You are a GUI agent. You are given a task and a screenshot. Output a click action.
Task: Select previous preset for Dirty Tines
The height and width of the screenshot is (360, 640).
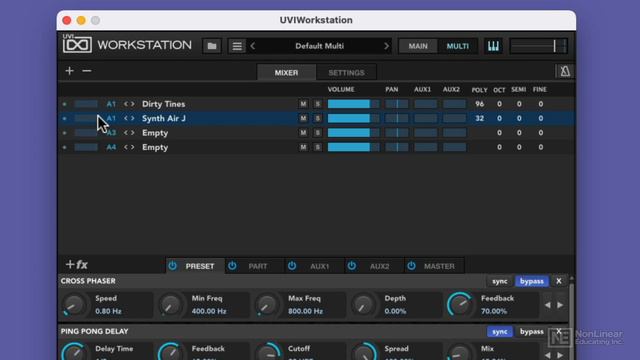pos(126,104)
